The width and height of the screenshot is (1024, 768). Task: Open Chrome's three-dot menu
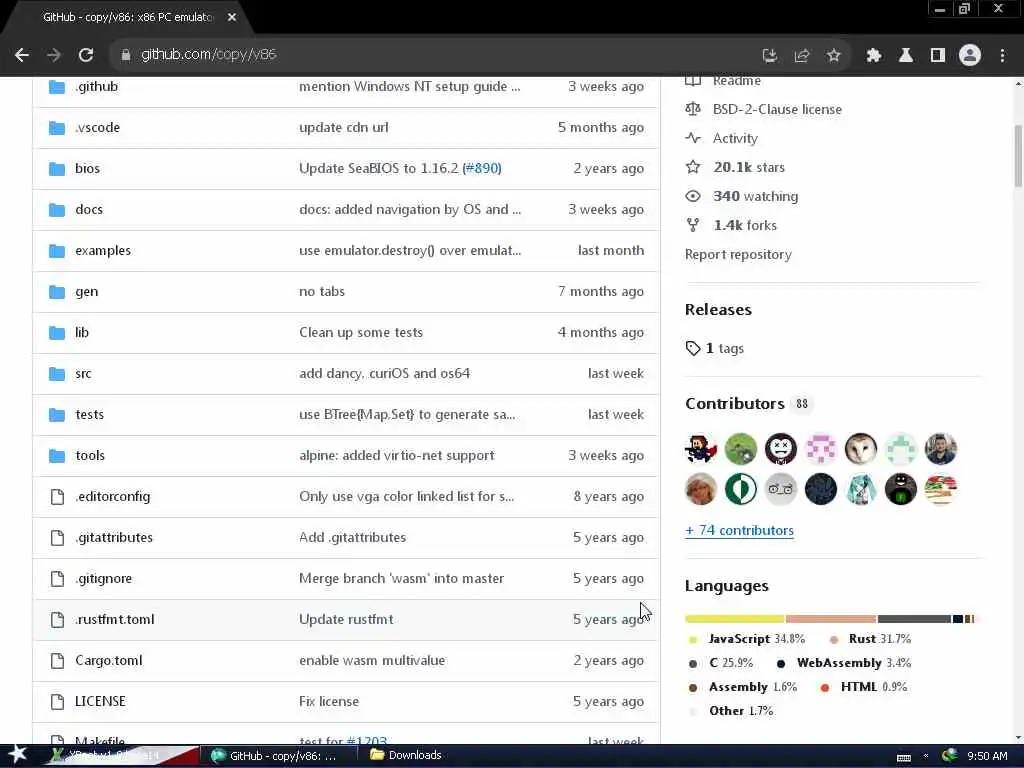tap(1002, 56)
